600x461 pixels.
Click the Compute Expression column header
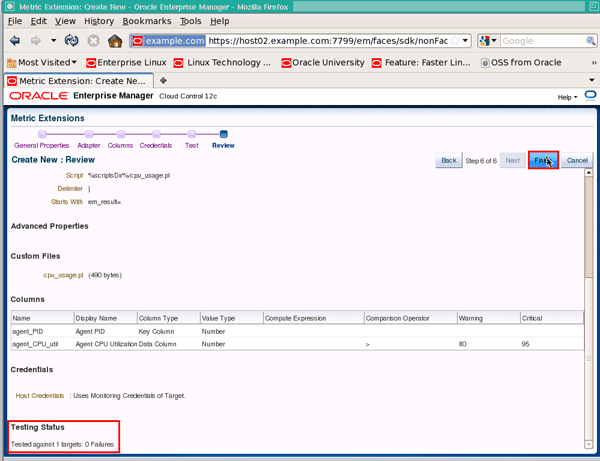[314, 318]
